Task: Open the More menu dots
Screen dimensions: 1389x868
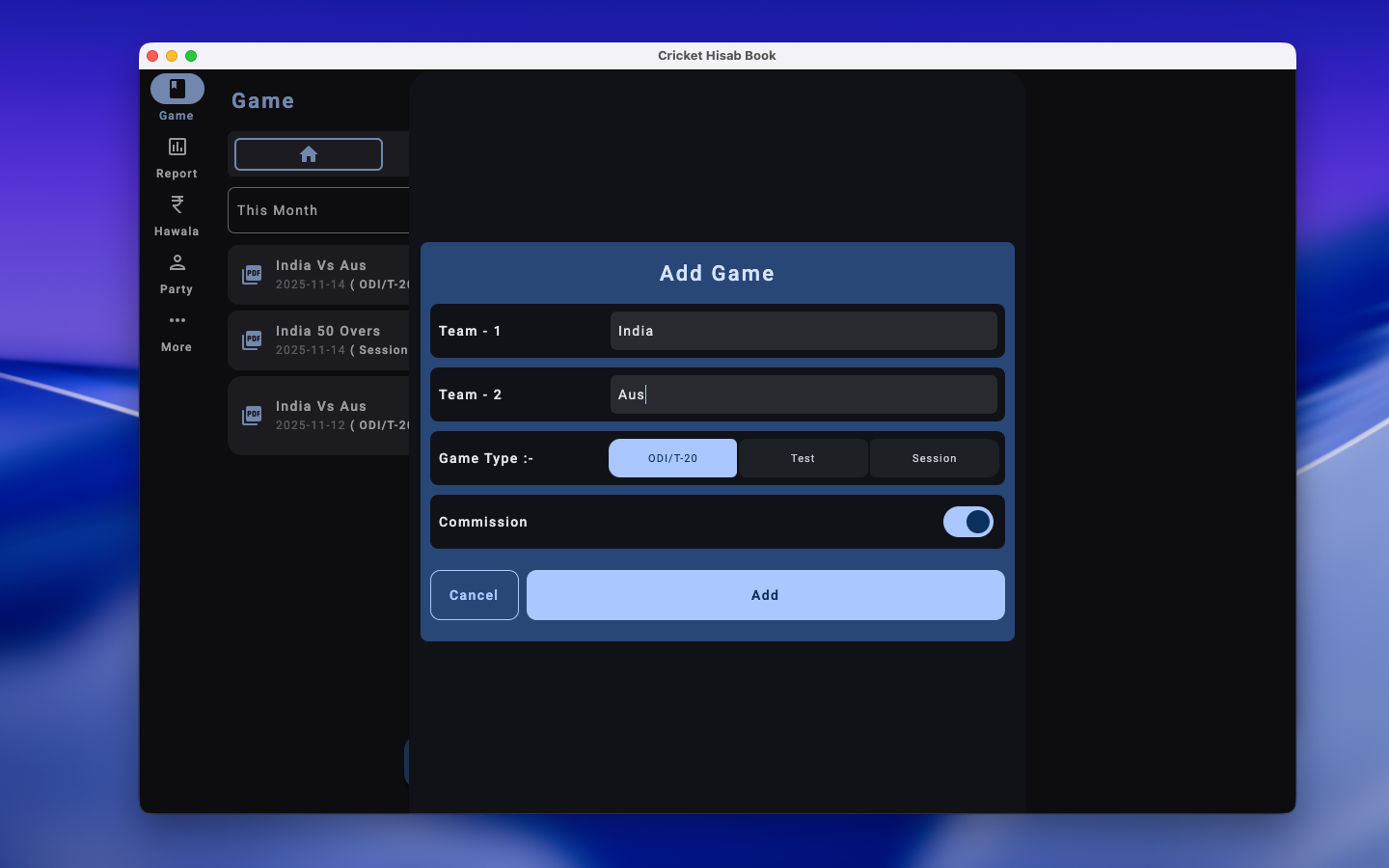Action: (x=177, y=320)
